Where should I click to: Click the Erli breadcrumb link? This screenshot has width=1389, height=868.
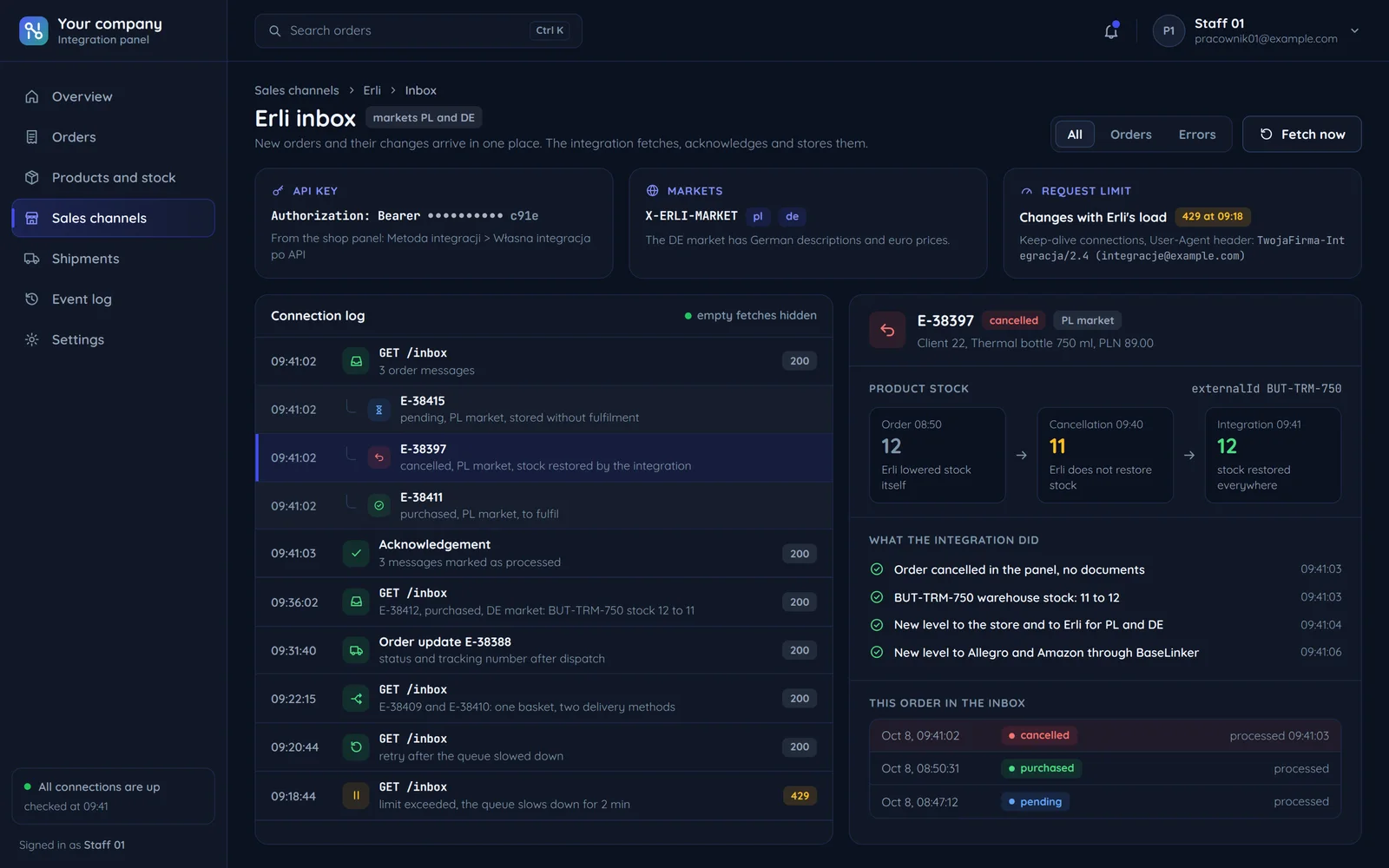point(372,90)
